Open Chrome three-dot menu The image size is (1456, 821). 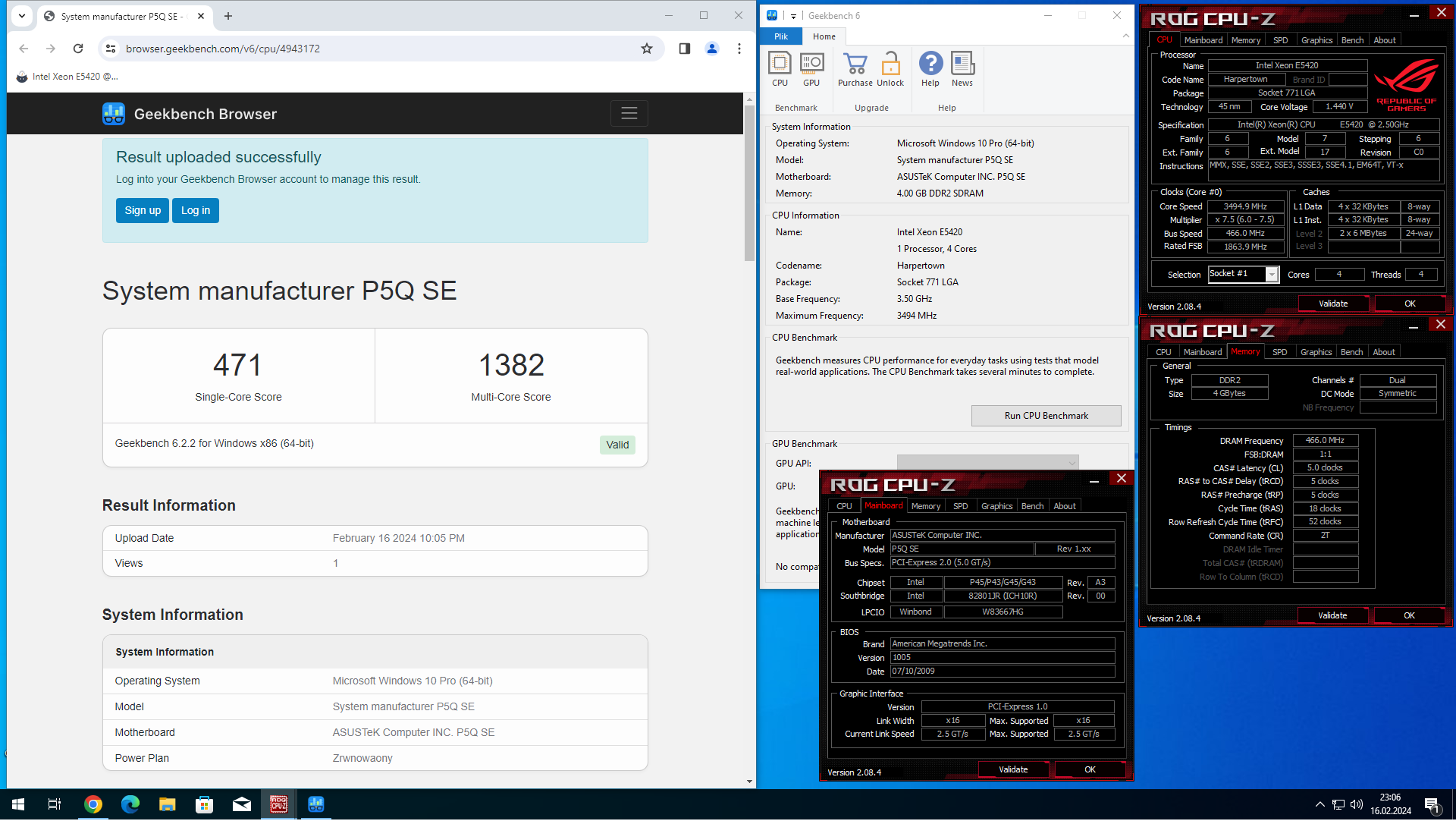coord(739,49)
